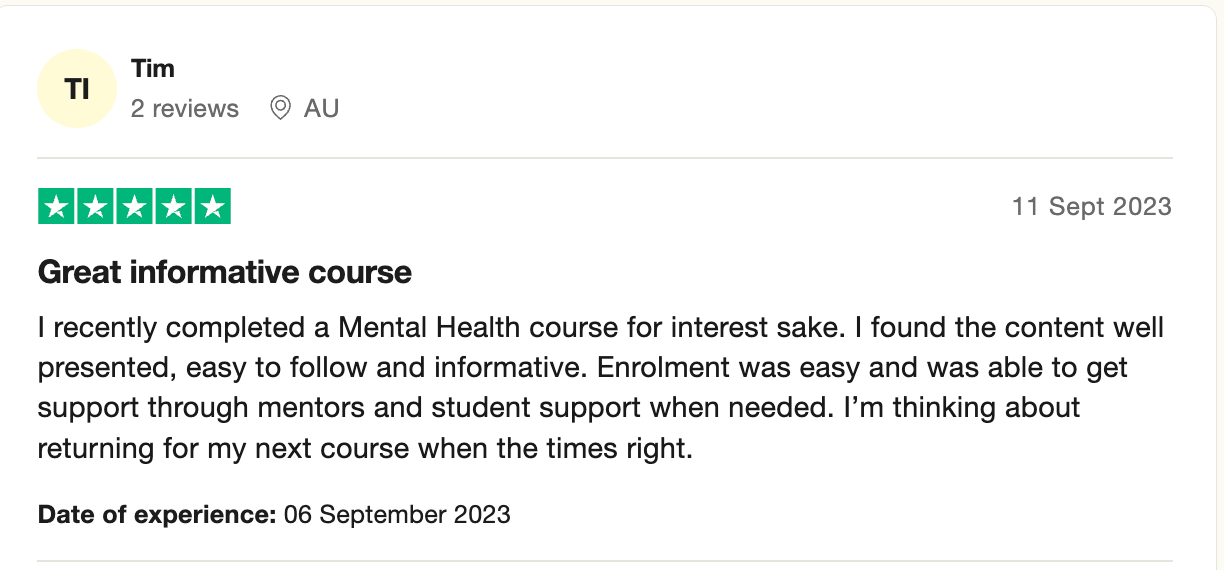
Task: Click the review date "11 Sept 2023"
Action: point(1091,207)
